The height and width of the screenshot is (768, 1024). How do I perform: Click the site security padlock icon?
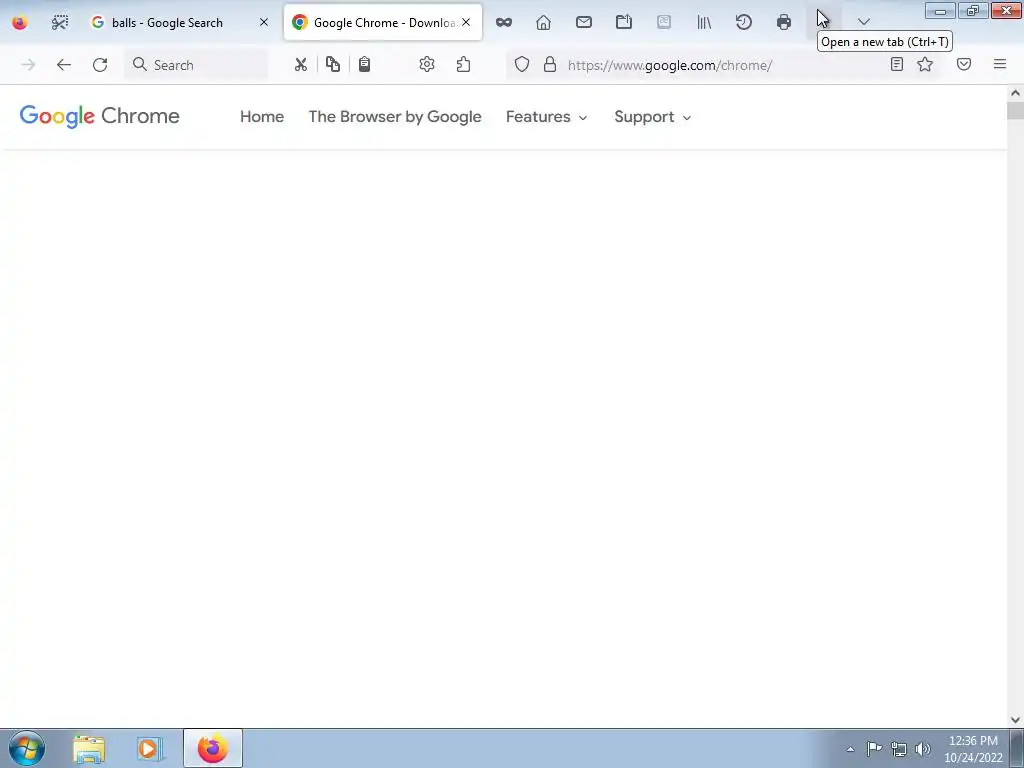click(550, 65)
